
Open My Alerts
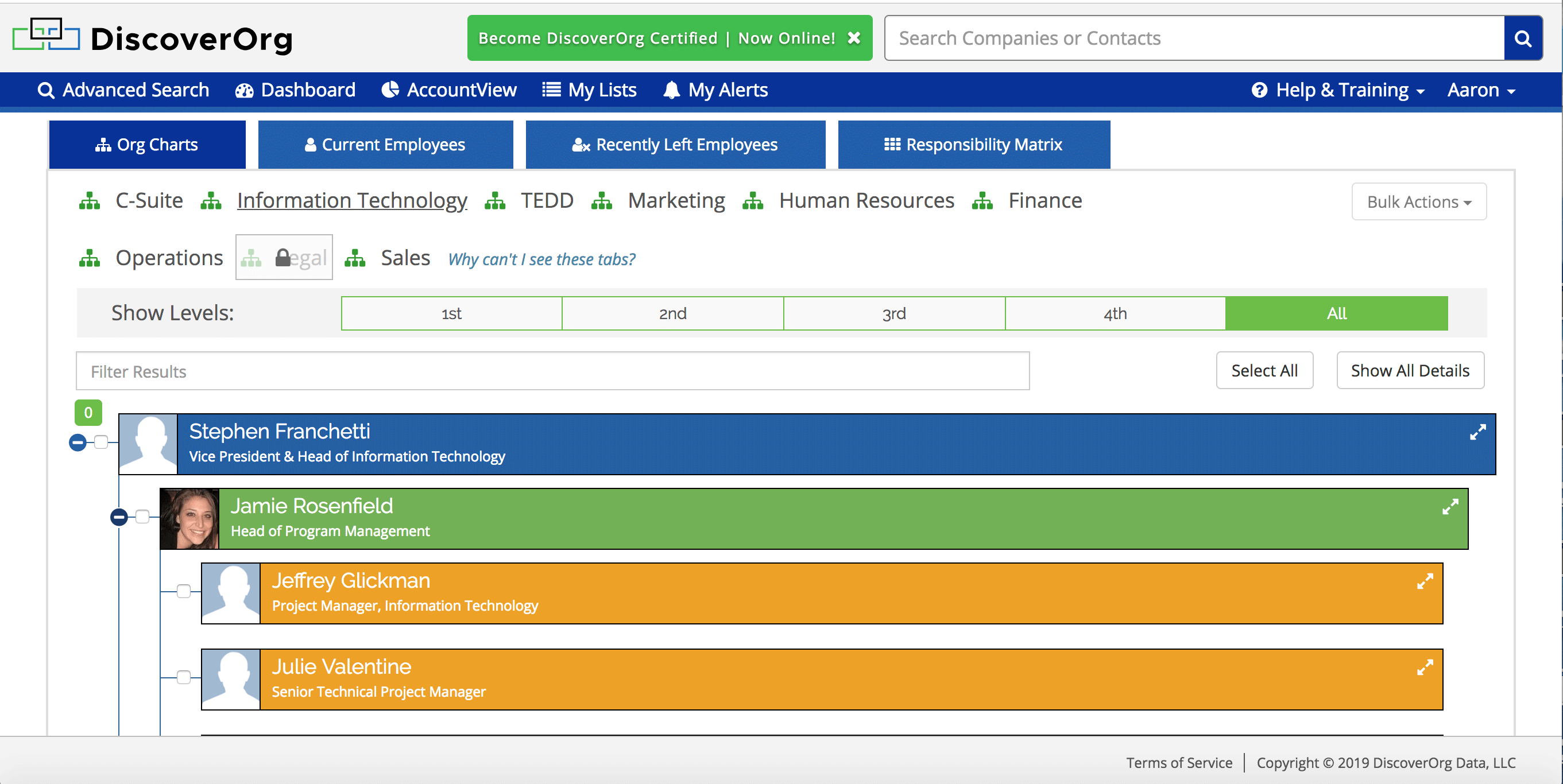coord(715,90)
